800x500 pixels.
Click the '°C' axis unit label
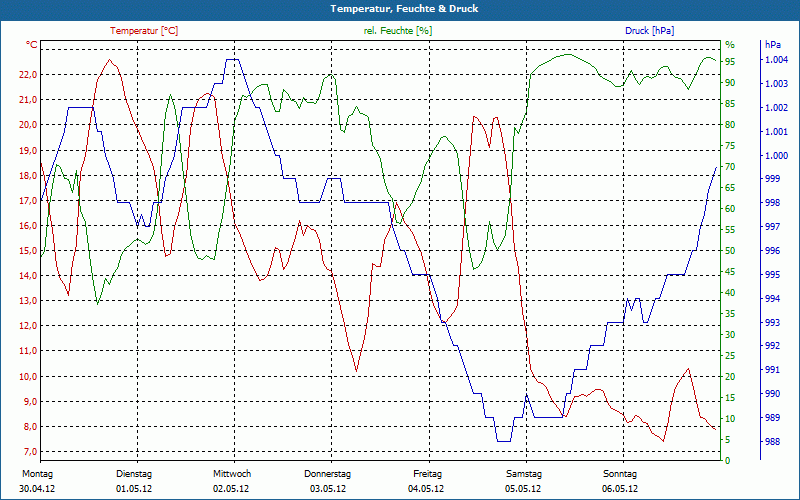click(x=32, y=45)
